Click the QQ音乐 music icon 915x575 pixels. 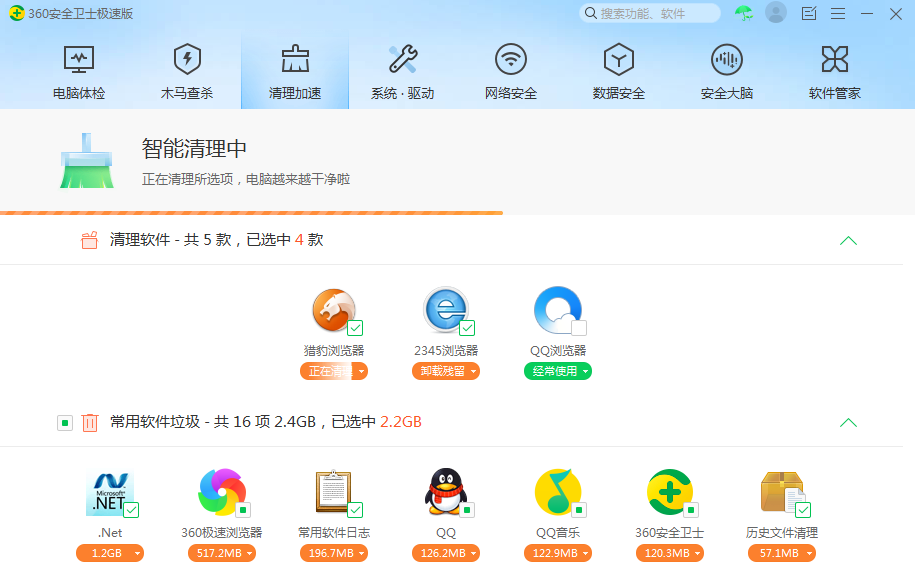click(557, 492)
